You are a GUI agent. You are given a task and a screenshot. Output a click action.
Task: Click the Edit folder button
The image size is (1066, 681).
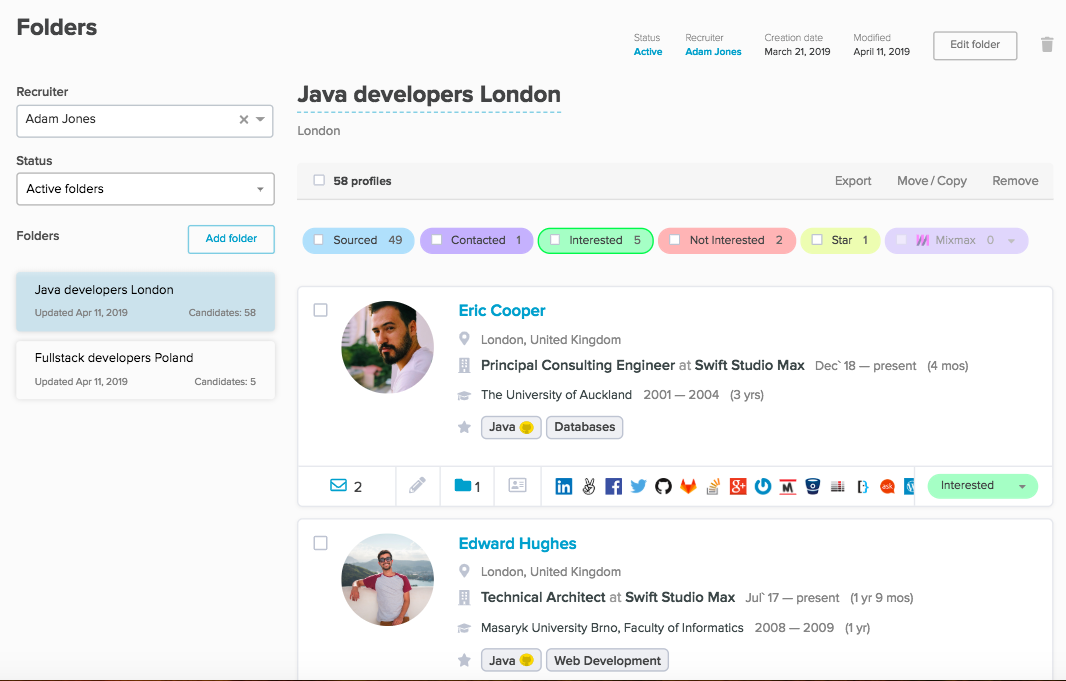pos(974,45)
